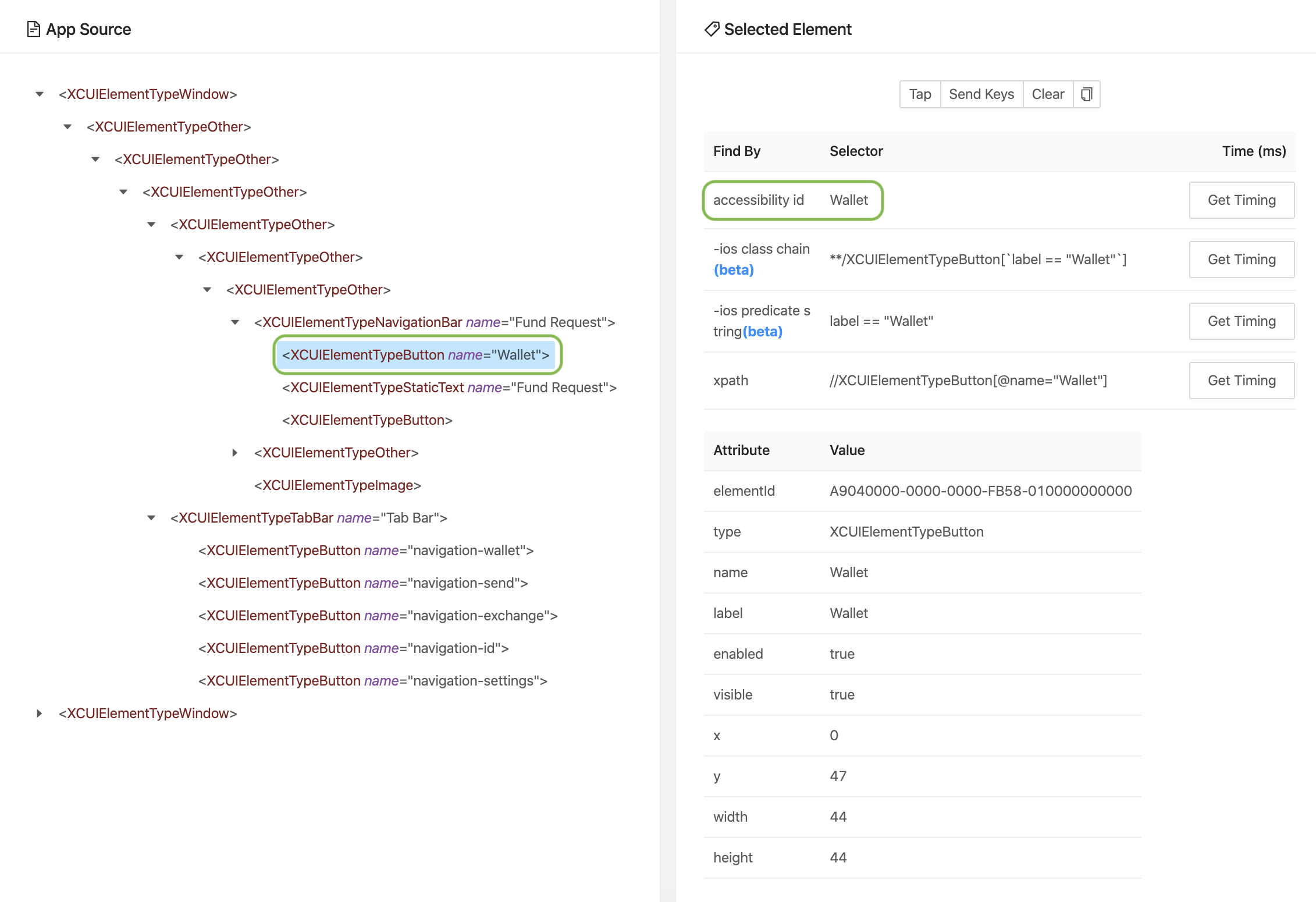Get Timing for xpath selector
This screenshot has height=902, width=1316.
pyautogui.click(x=1241, y=381)
